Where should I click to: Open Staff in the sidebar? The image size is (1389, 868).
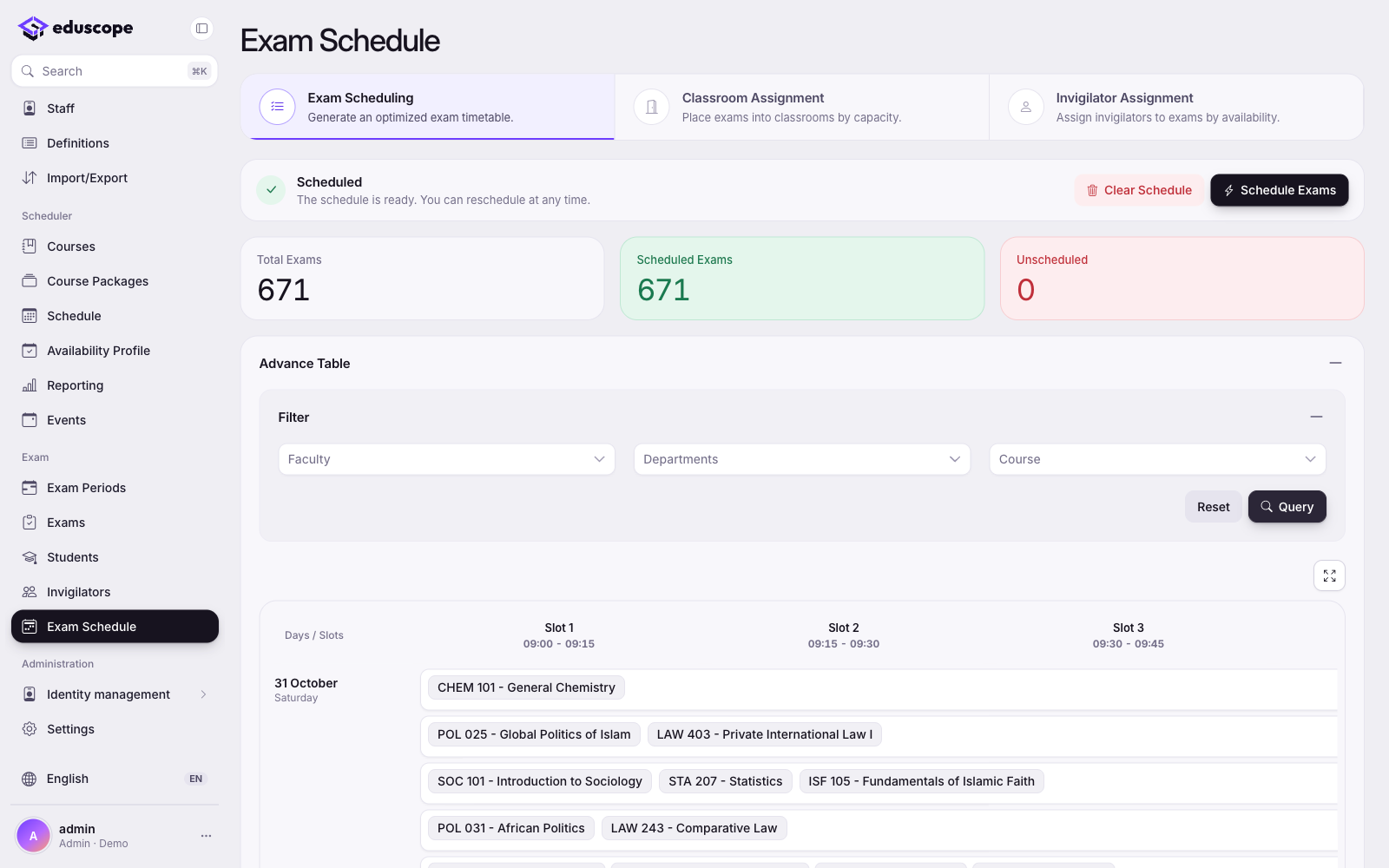coord(115,108)
